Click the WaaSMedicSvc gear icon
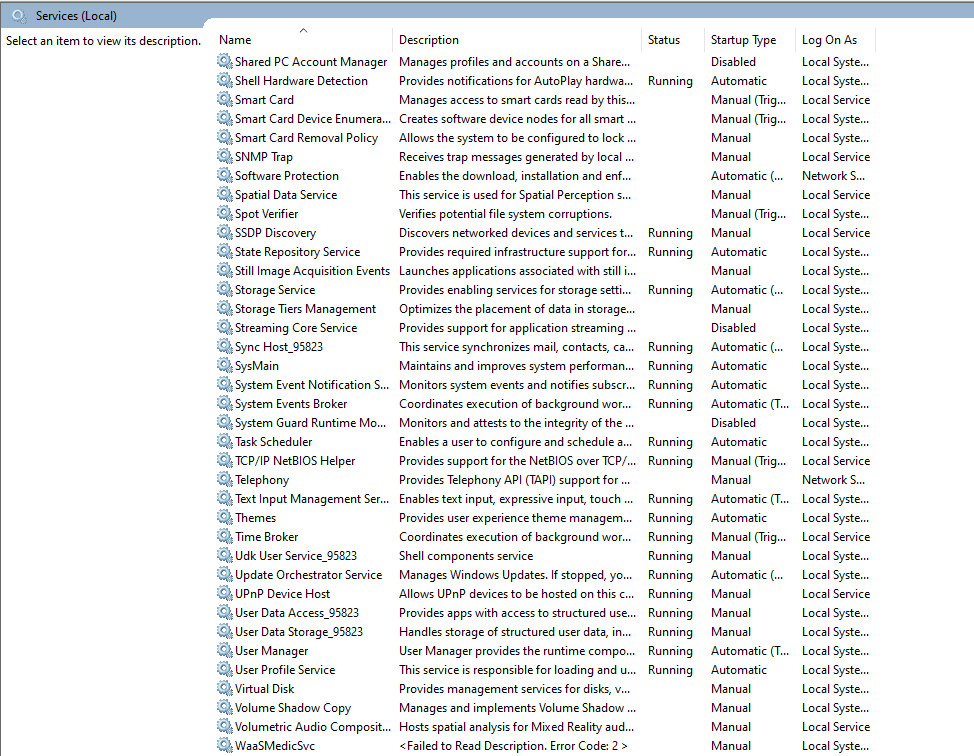974x756 pixels. point(224,745)
